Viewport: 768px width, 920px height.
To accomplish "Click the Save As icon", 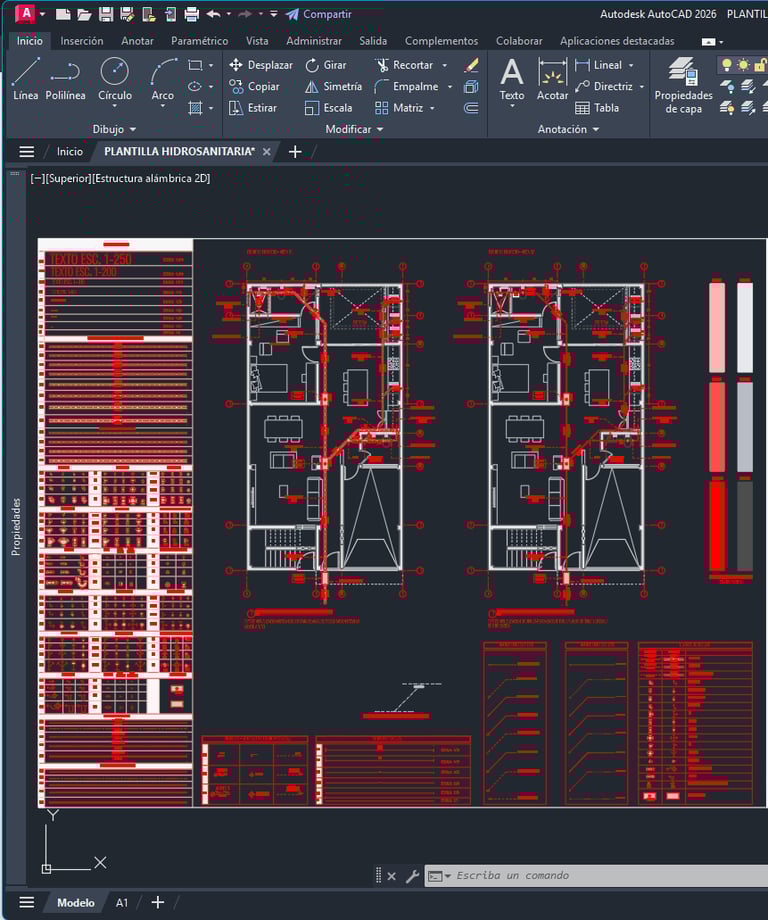I will [127, 14].
